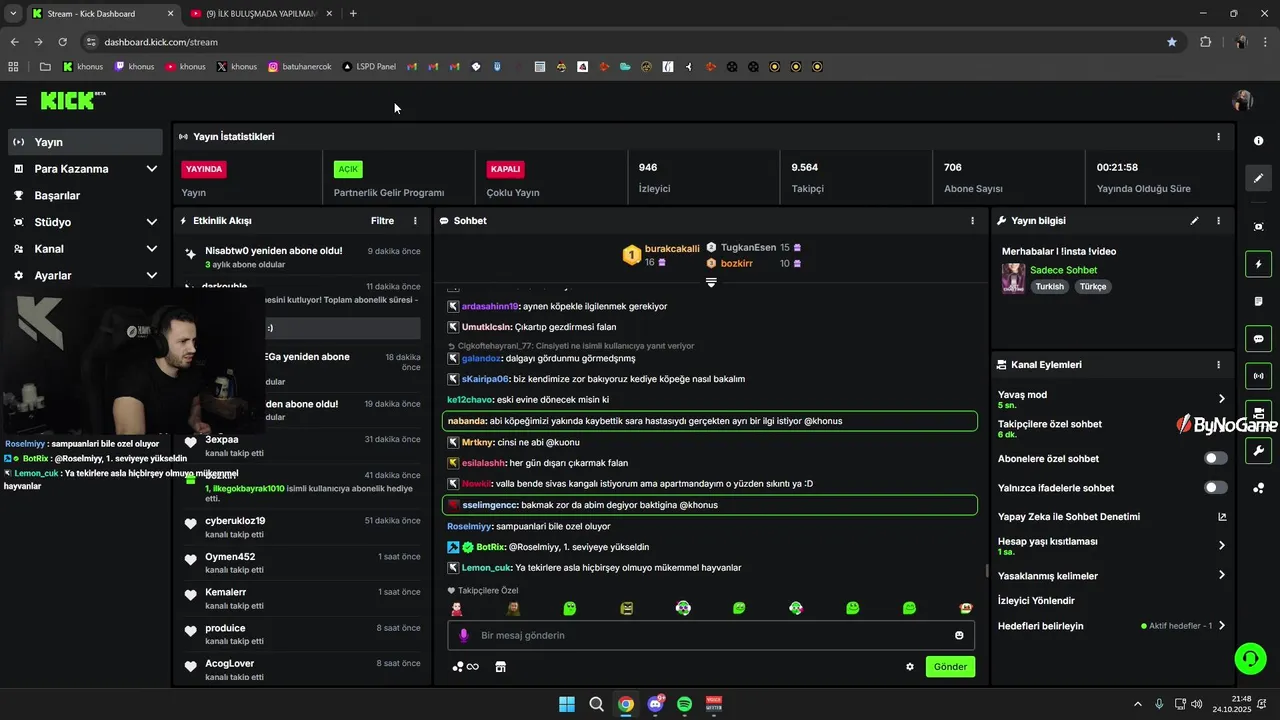Image resolution: width=1280 pixels, height=720 pixels.
Task: Click the wrench icon in right sidebar
Action: [1258, 450]
